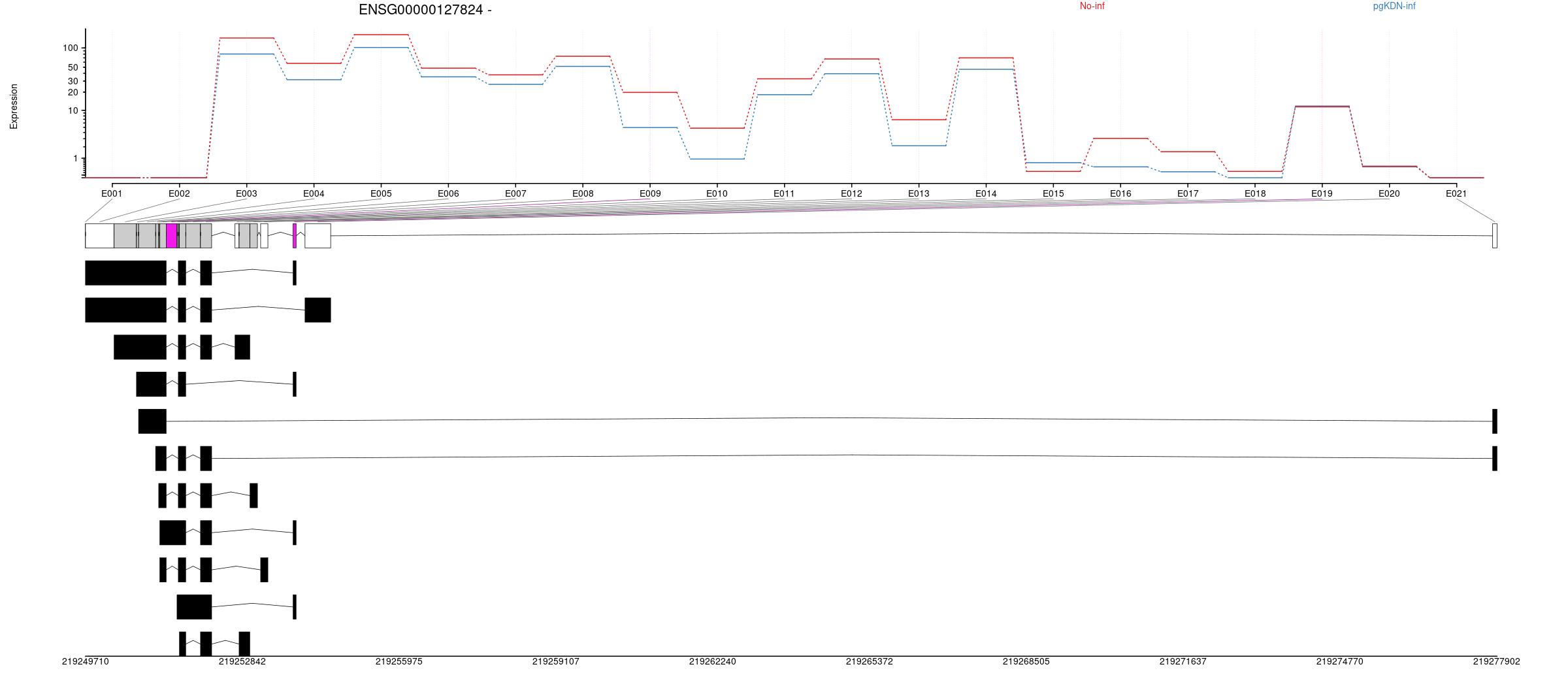
Task: Click exon label E011
Action: click(x=784, y=193)
